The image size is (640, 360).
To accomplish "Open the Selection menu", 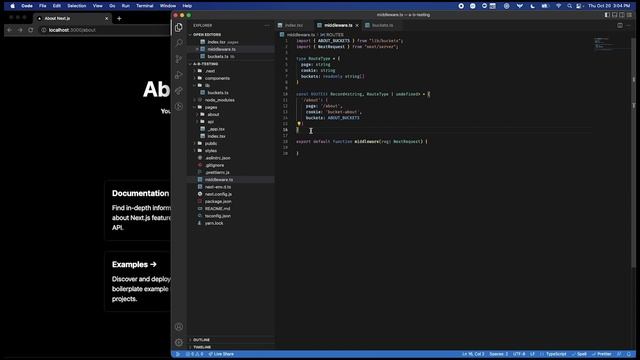I will (x=77, y=6).
